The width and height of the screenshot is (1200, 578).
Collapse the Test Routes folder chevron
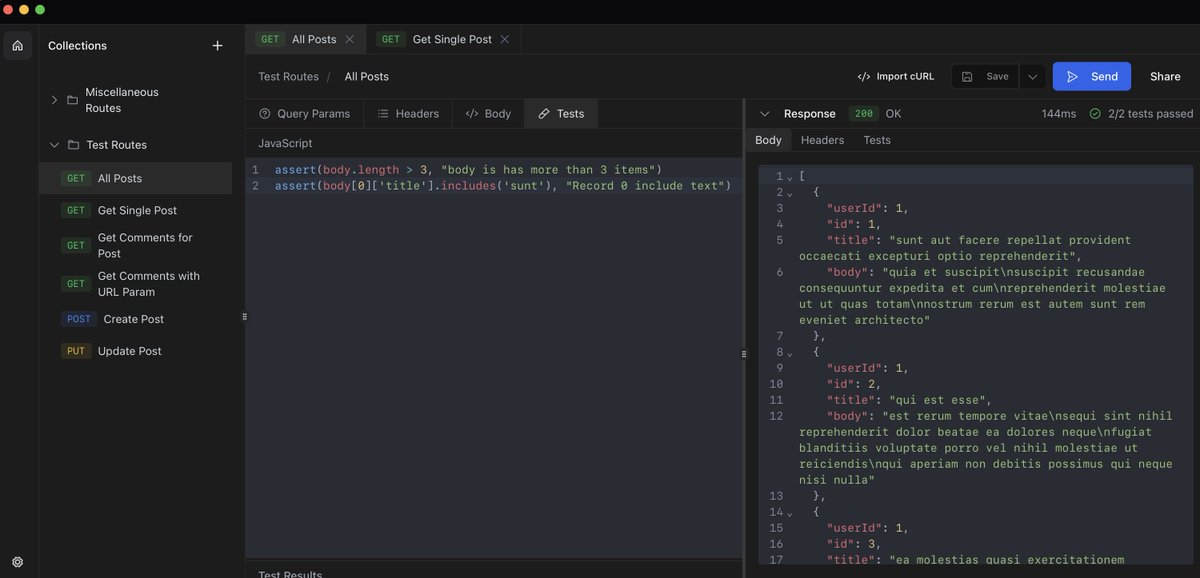[x=55, y=145]
